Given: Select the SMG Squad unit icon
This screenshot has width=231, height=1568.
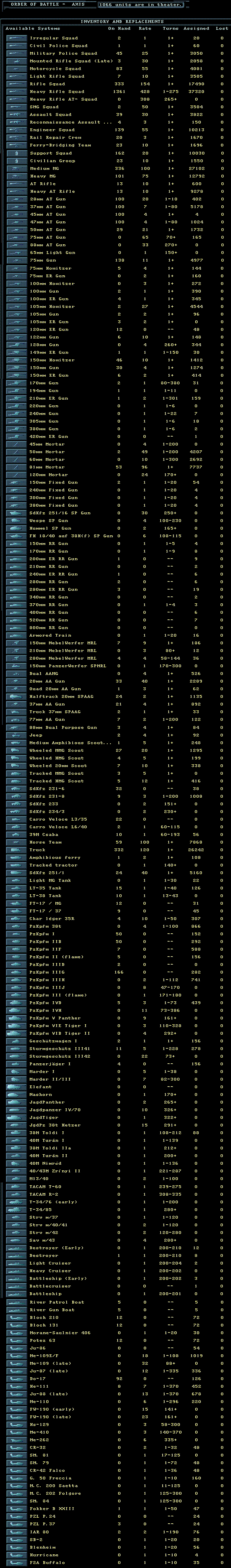Looking at the screenshot, I should (16, 107).
